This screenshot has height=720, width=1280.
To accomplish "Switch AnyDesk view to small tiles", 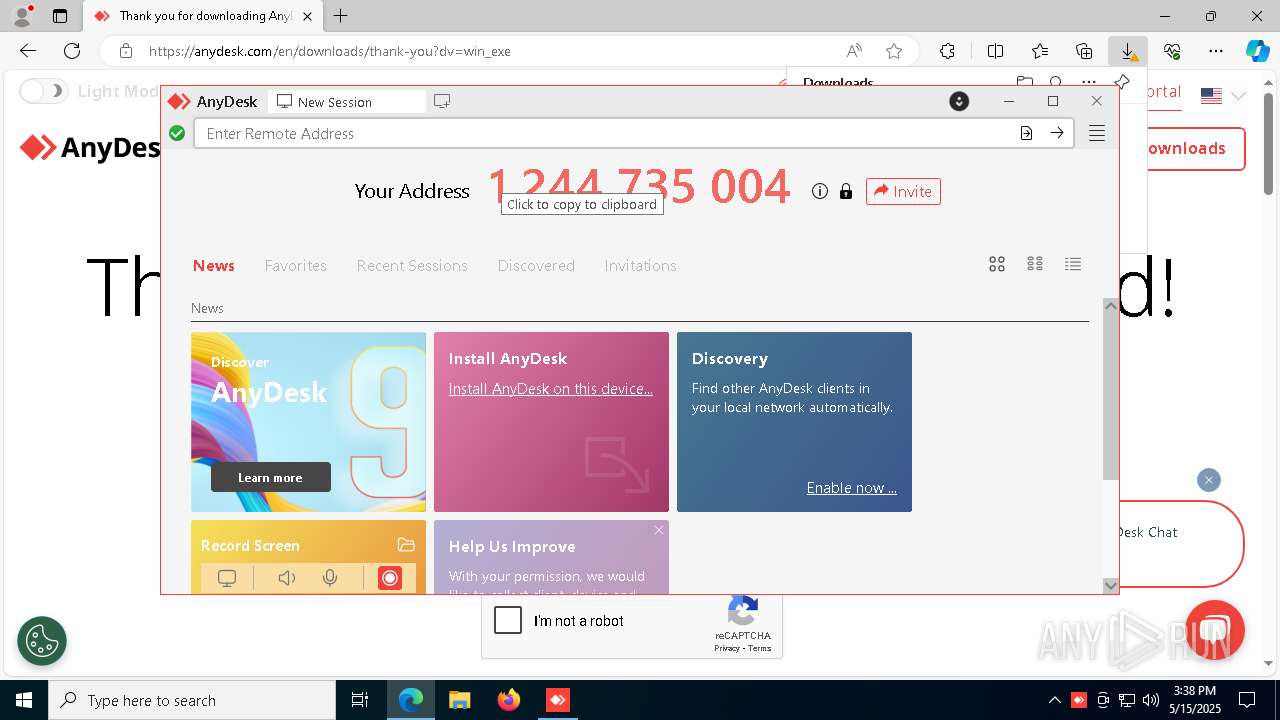I will (1035, 264).
